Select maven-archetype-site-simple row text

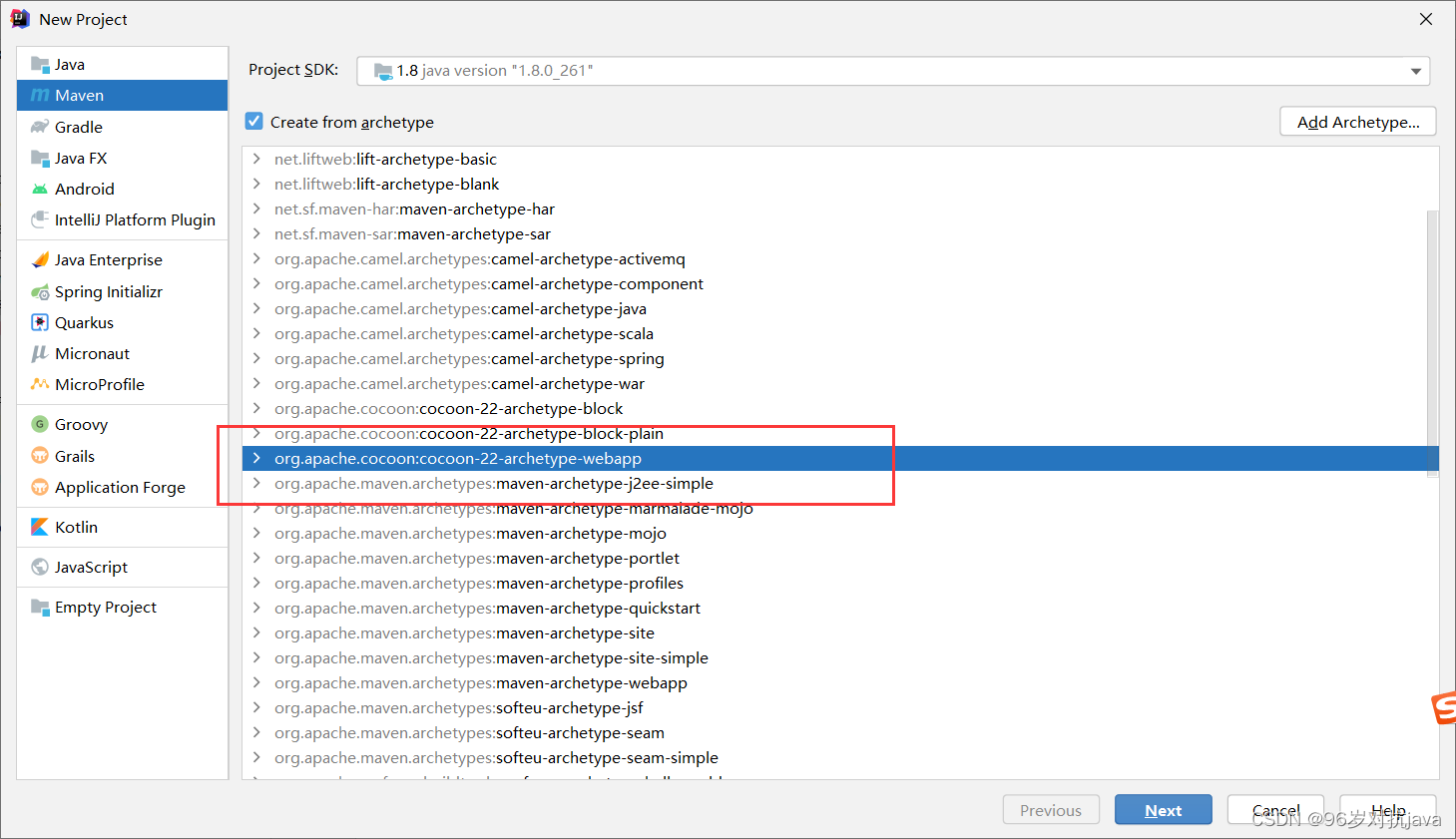[x=491, y=657]
